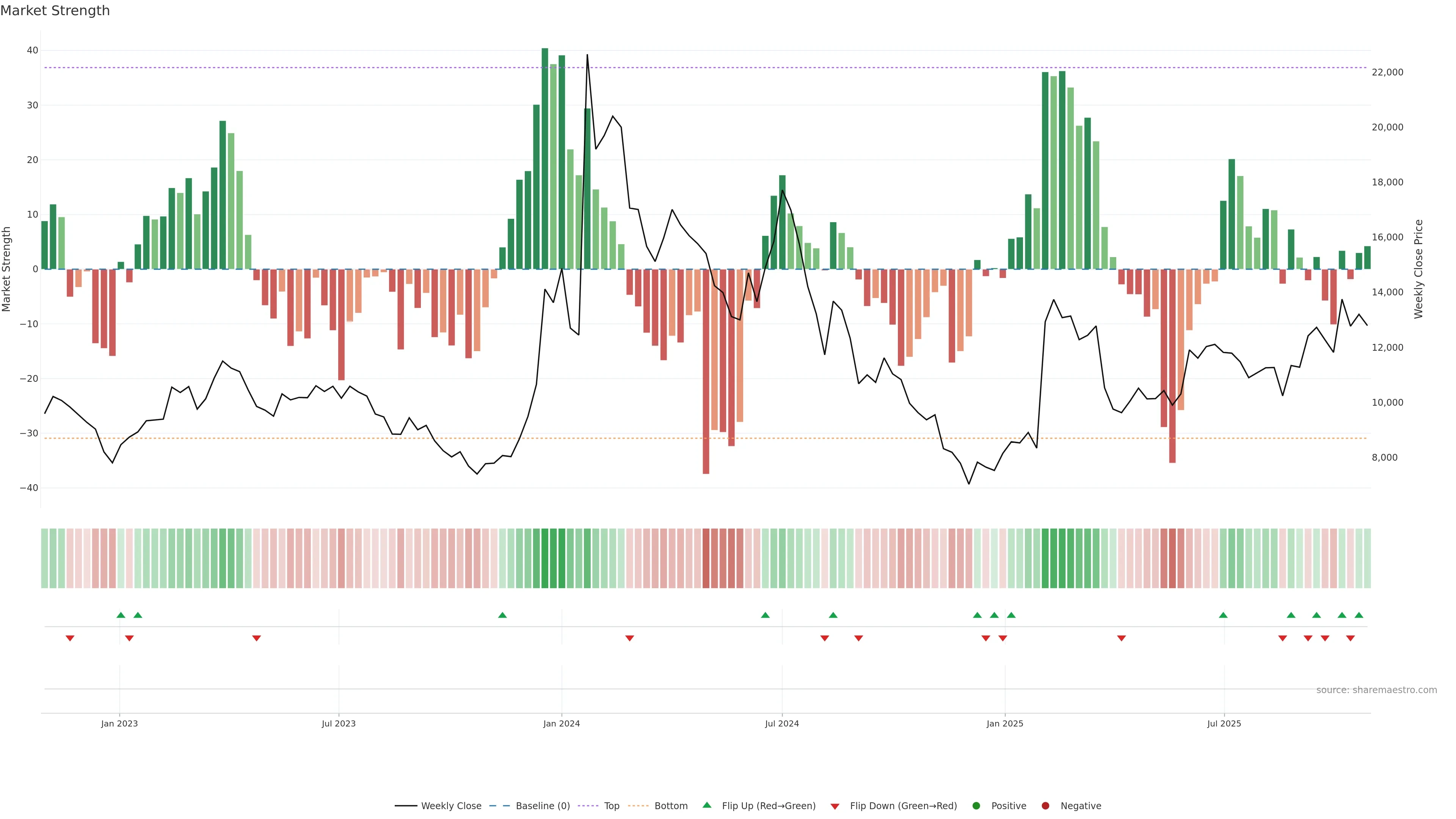Click the green Positive legend dot

(976, 805)
